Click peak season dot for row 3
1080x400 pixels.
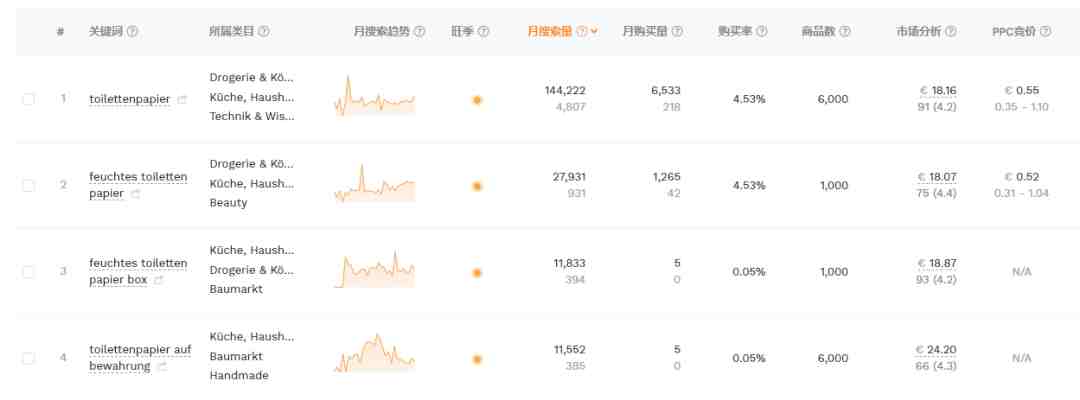[477, 273]
